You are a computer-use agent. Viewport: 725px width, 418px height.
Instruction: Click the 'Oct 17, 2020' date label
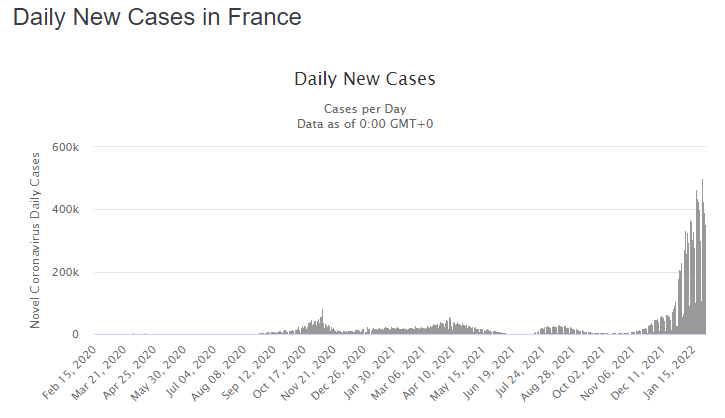click(280, 372)
